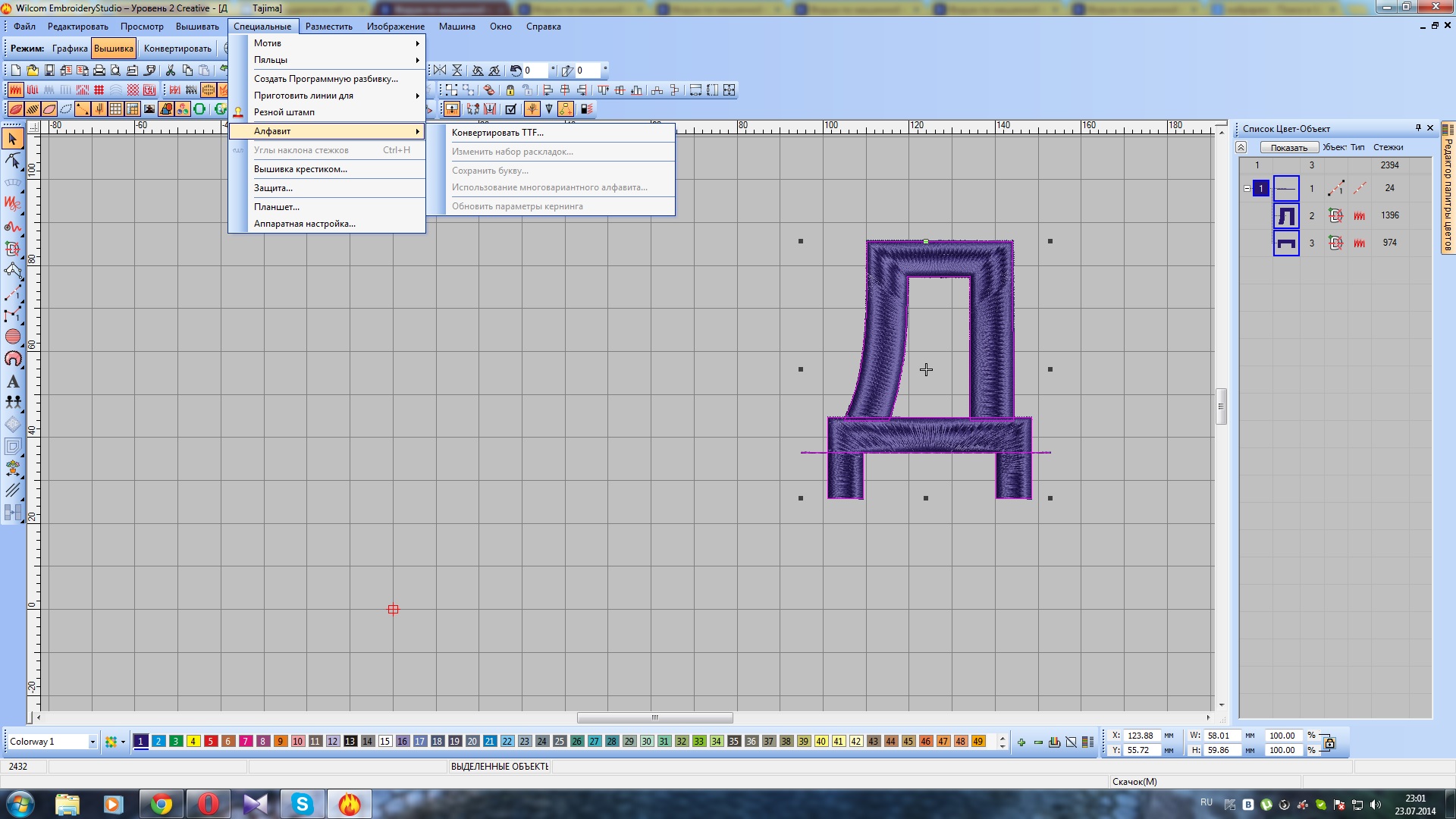Click the Add Color plus icon
The image size is (1456, 819).
click(x=1021, y=742)
